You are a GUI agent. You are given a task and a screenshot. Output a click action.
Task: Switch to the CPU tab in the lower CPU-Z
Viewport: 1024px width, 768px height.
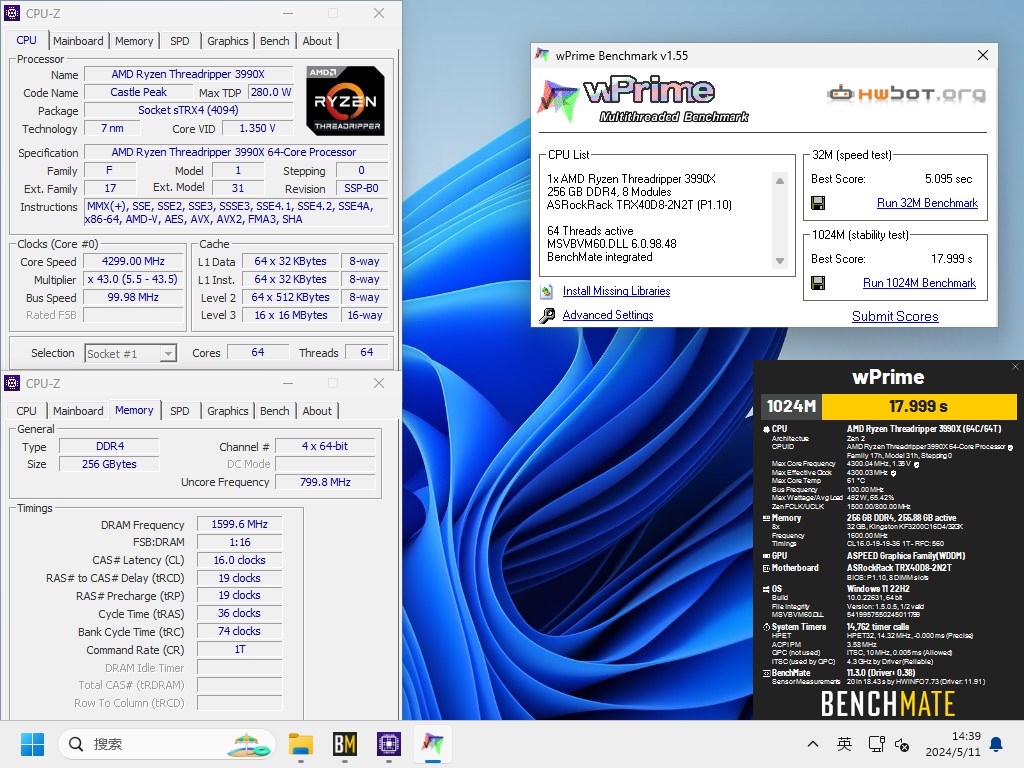[x=26, y=411]
